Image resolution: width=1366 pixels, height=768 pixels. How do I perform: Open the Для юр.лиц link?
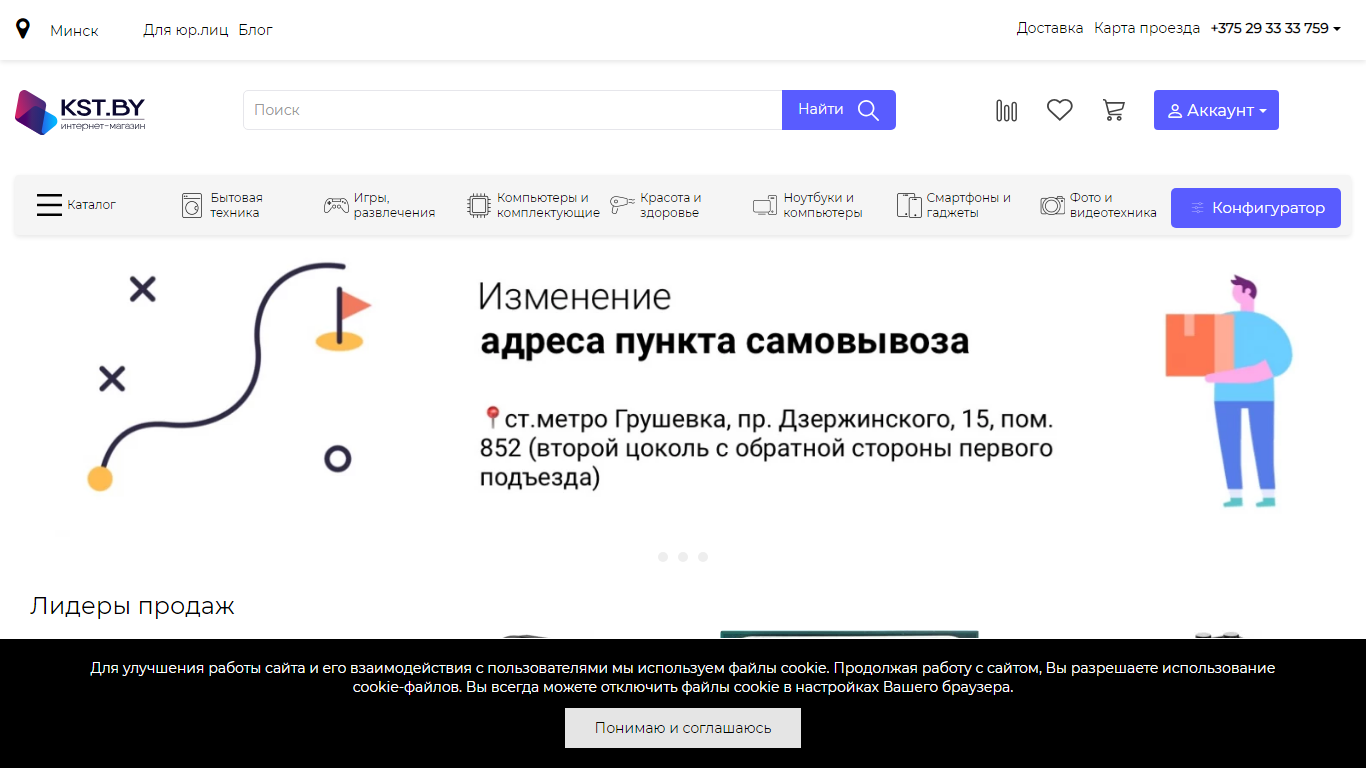coord(186,30)
